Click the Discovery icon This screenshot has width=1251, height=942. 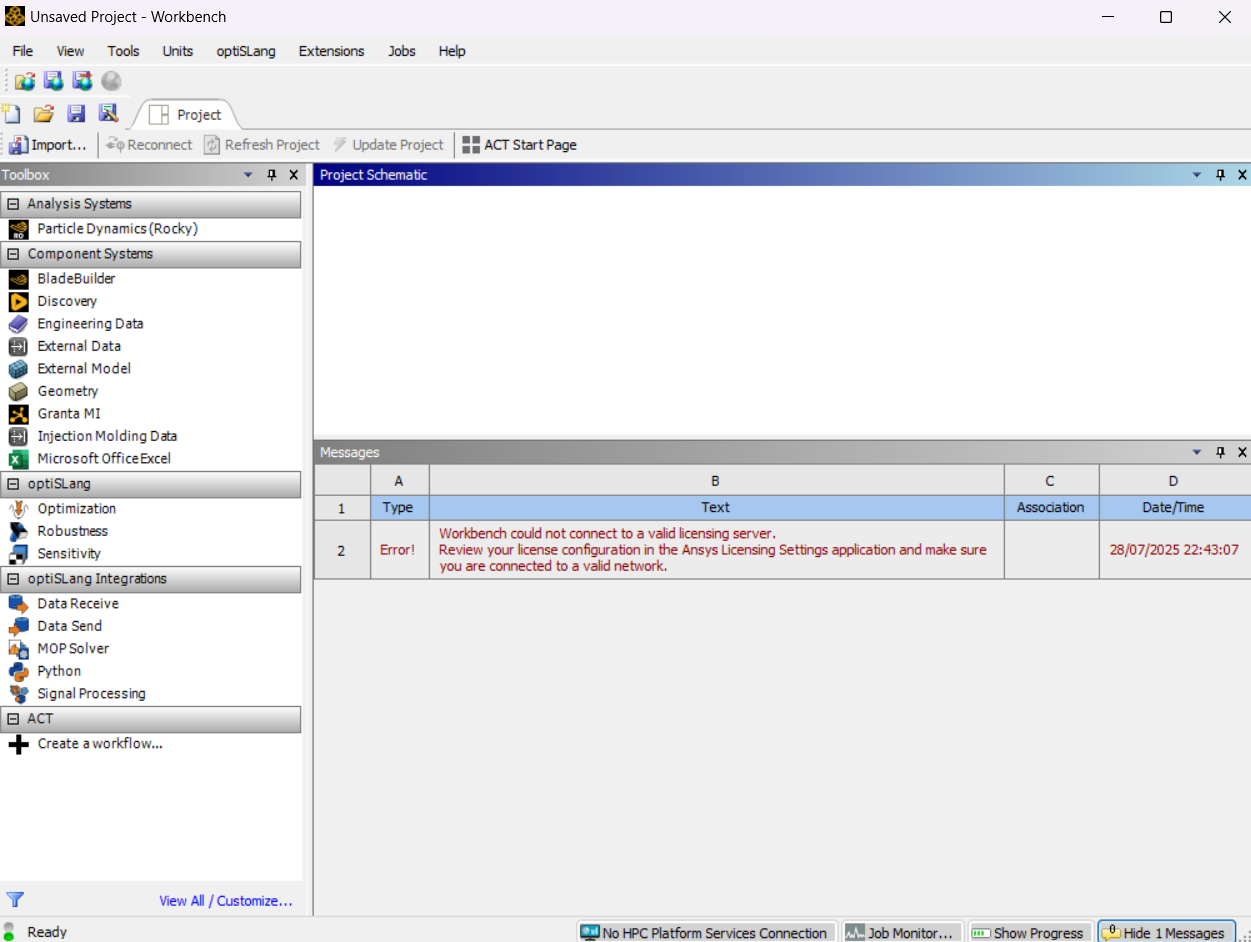[x=18, y=301]
